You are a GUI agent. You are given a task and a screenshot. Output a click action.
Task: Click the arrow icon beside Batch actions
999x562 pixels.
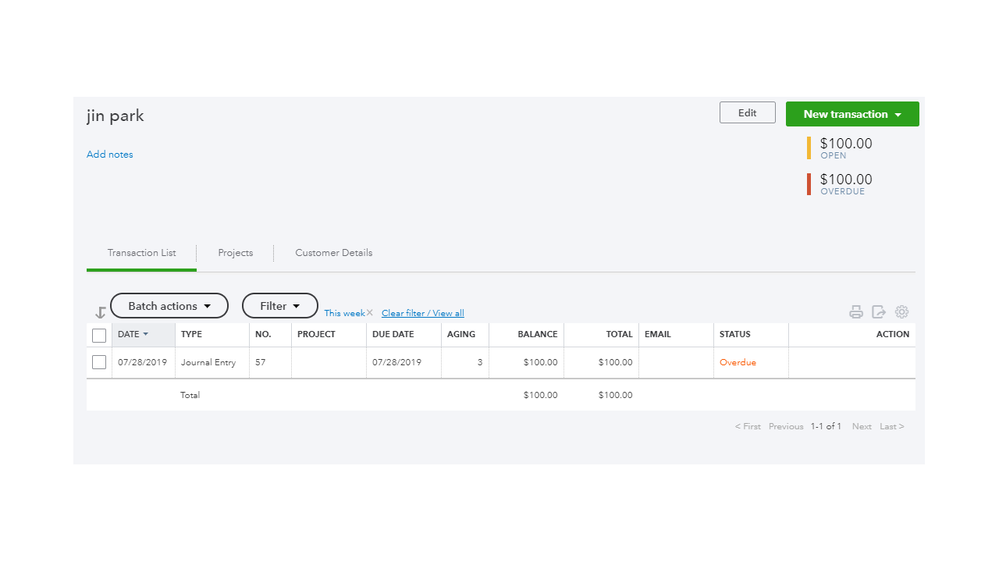[x=100, y=313]
